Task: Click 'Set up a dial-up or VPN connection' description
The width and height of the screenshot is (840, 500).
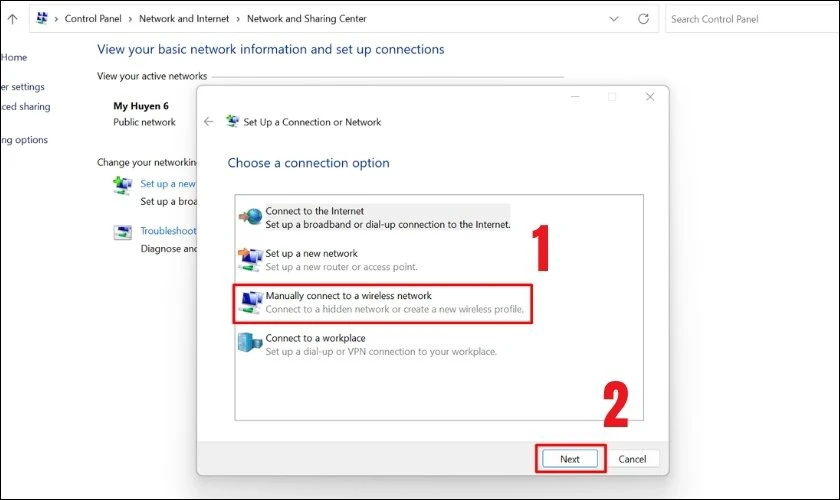Action: tap(381, 352)
